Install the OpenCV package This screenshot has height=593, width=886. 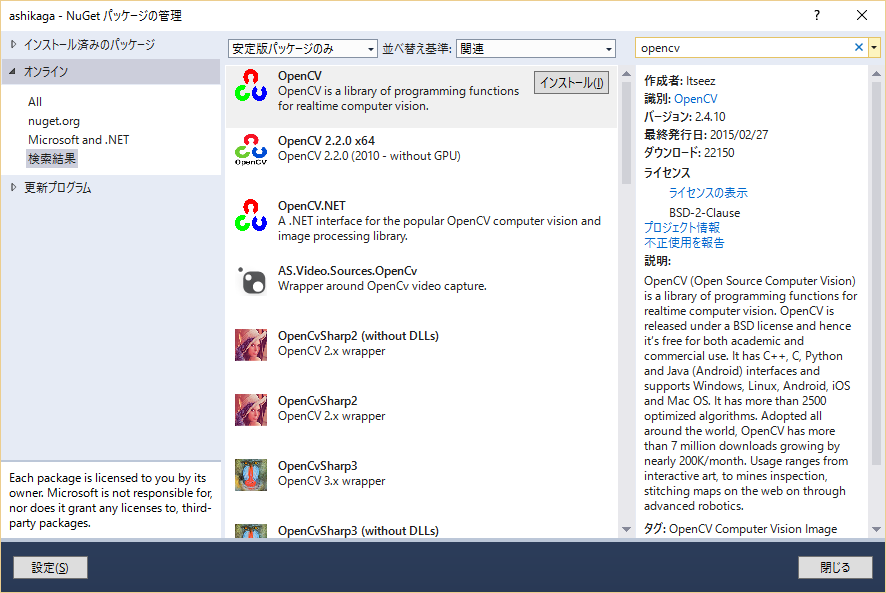tap(571, 83)
